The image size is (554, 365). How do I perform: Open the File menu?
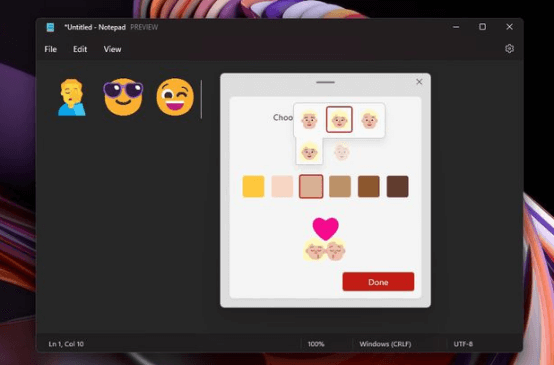[51, 49]
